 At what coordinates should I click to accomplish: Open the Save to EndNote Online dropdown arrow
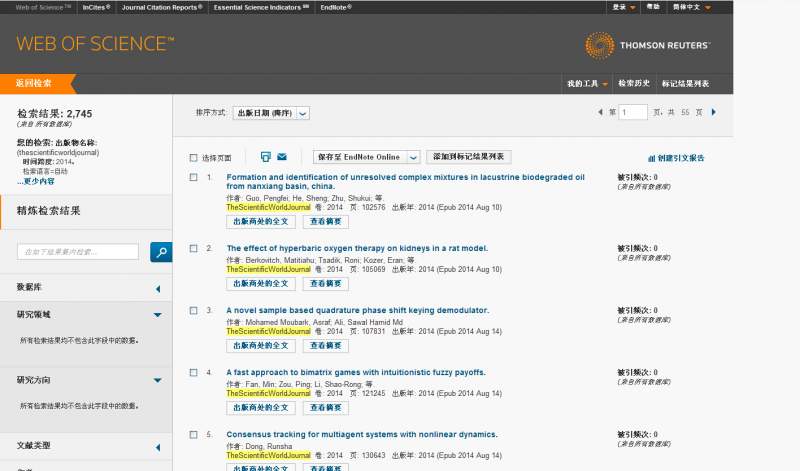(x=413, y=157)
